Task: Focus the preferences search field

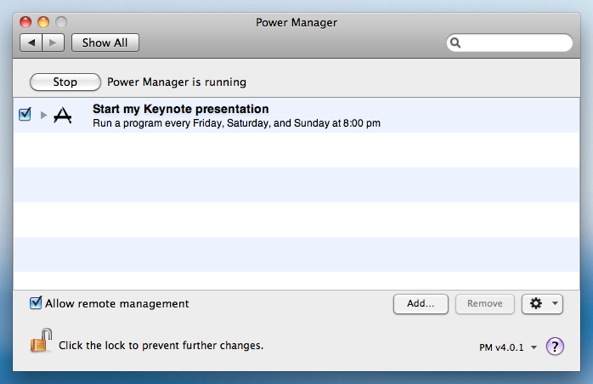Action: (509, 43)
